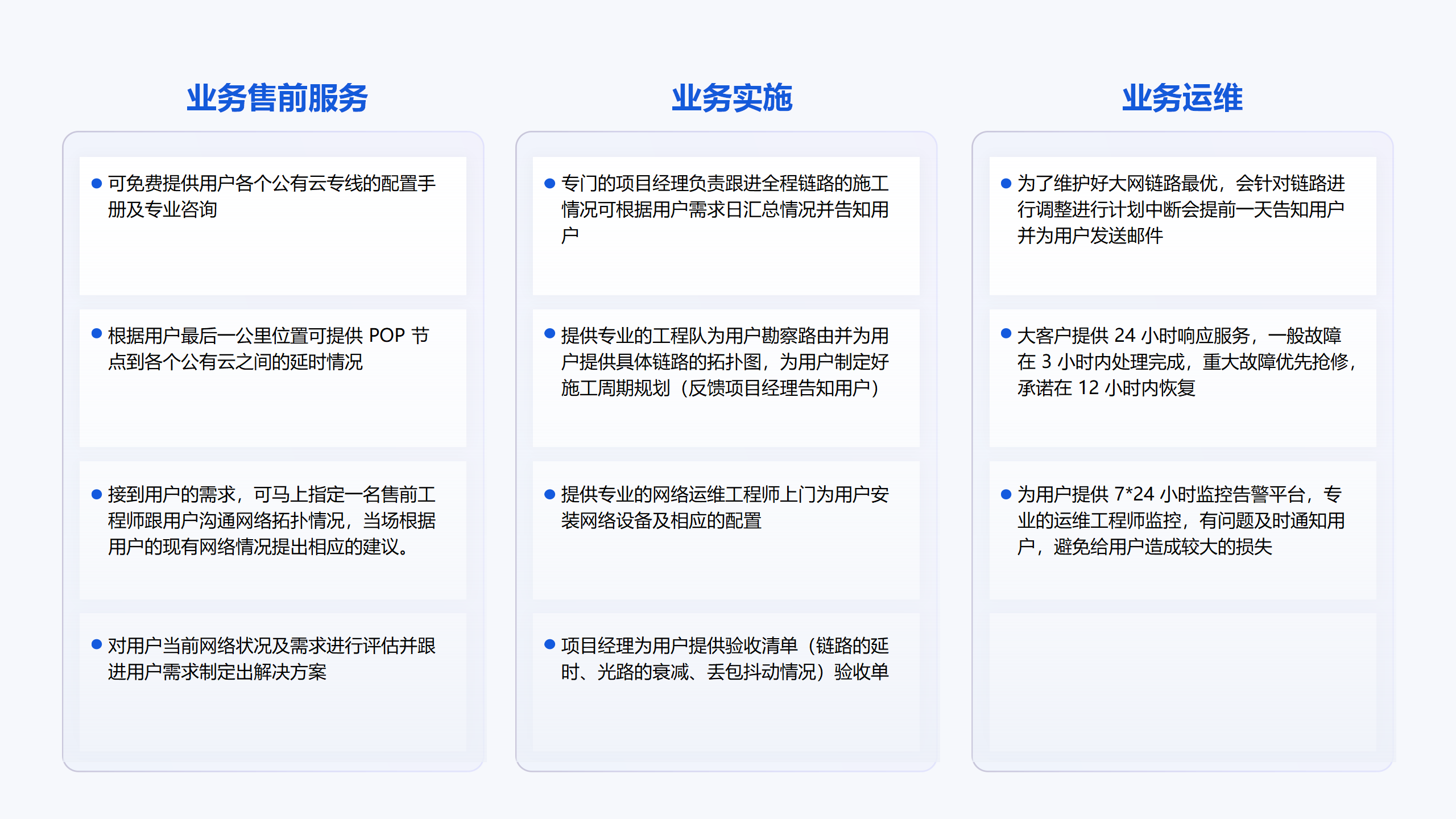Click the bullet dot before 为用户提供 7*24
The width and height of the screenshot is (1456, 819).
[1006, 494]
